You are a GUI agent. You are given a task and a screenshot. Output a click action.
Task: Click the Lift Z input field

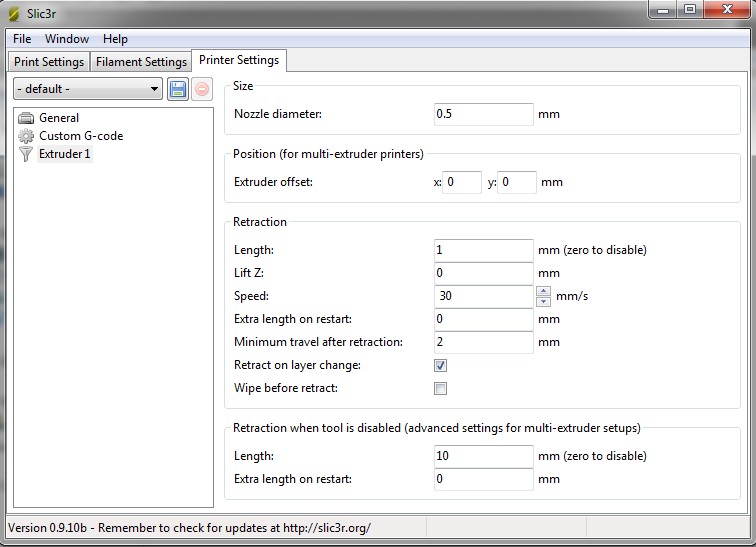point(484,273)
